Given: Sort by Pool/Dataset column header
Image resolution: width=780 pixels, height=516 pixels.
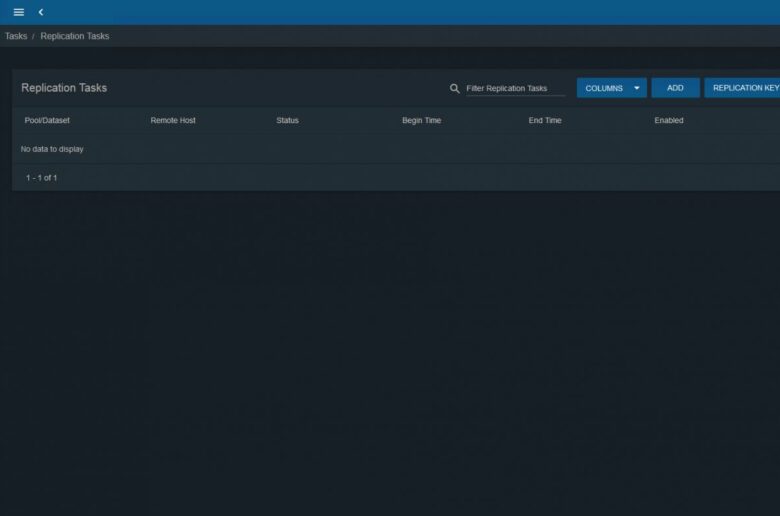Looking at the screenshot, I should [x=47, y=120].
